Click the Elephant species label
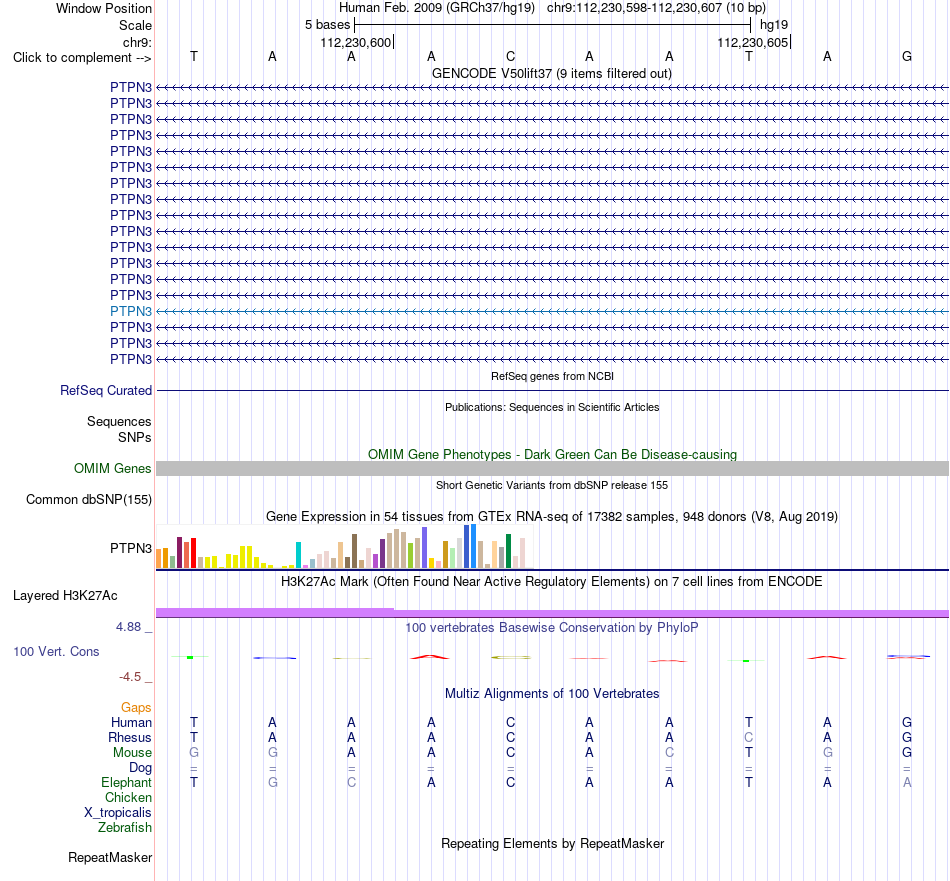Image resolution: width=950 pixels, height=881 pixels. pos(127,783)
